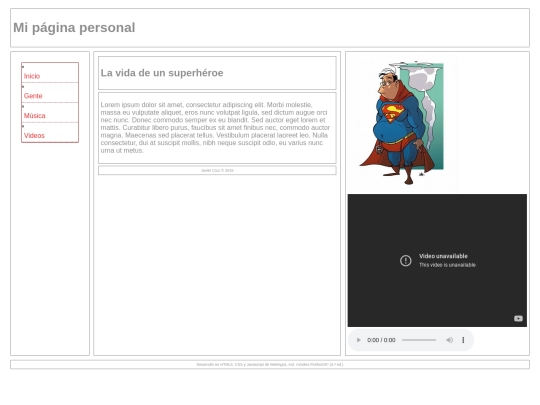540x405 pixels.
Task: Open the Gente navigation link
Action: pos(33,96)
